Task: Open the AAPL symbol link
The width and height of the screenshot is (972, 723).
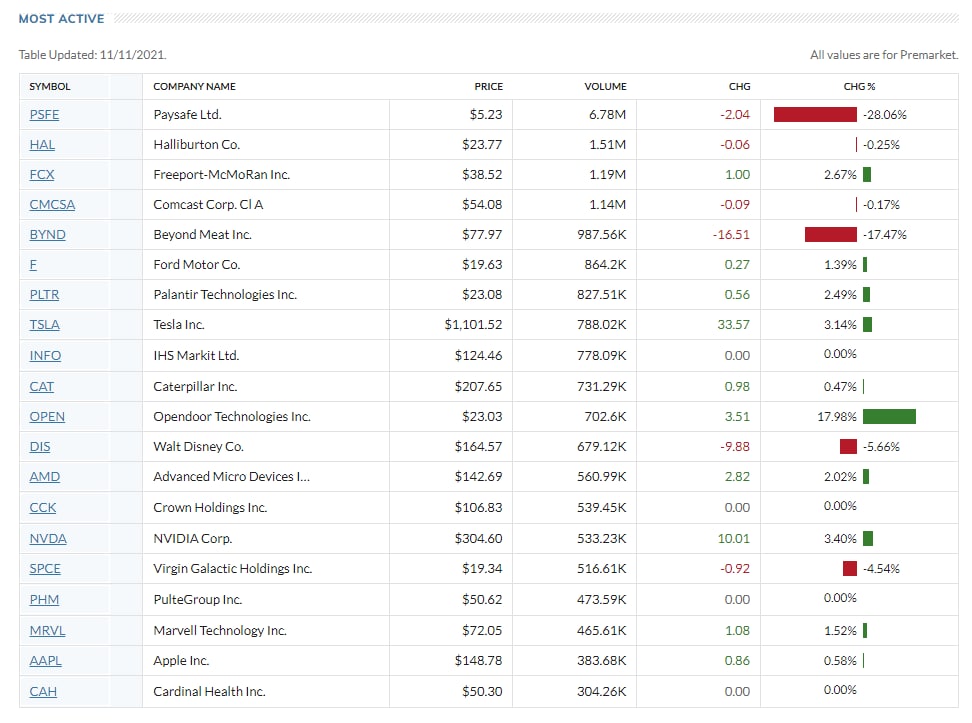Action: pos(45,661)
